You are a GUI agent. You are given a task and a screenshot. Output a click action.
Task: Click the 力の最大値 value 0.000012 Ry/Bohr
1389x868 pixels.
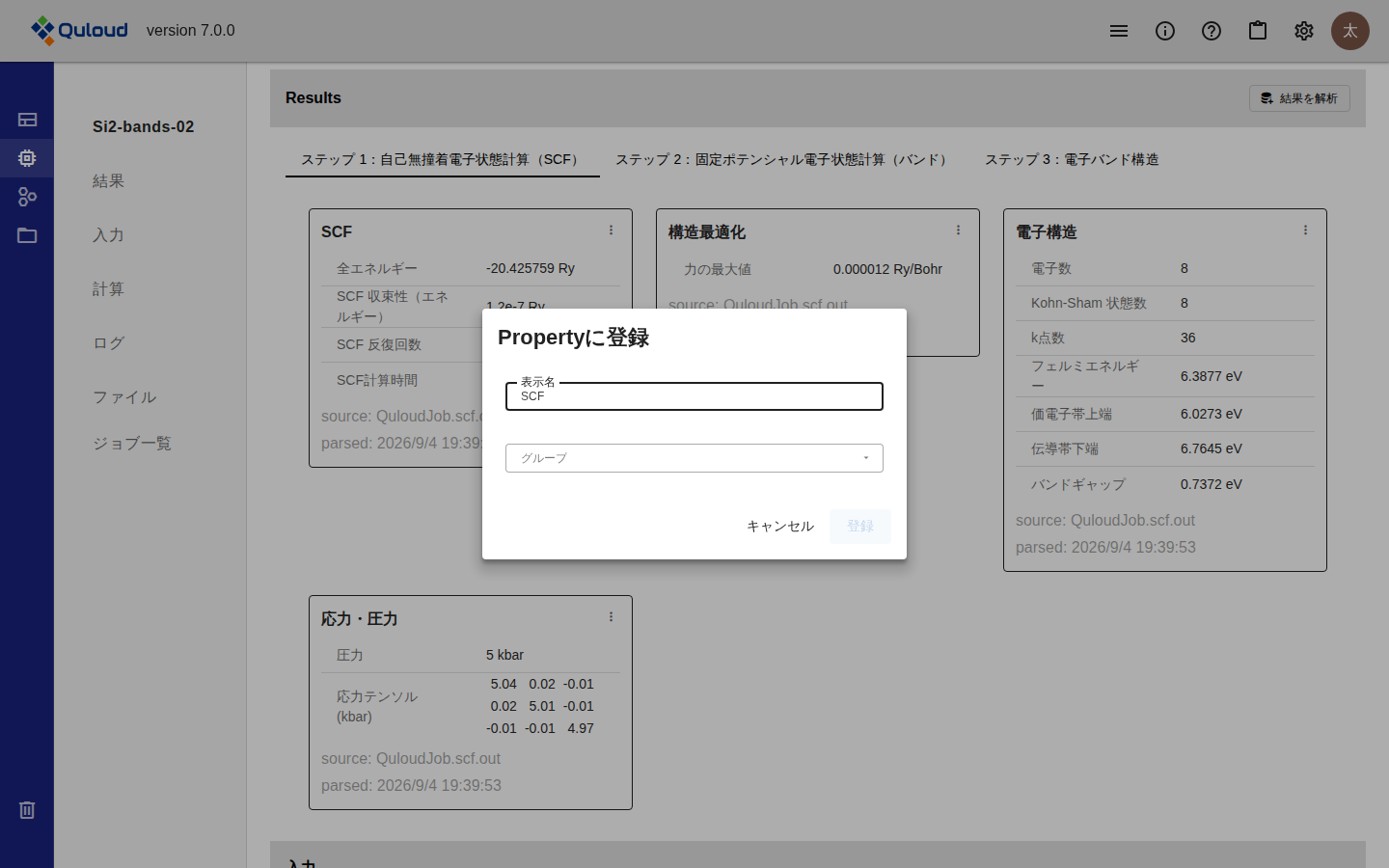[x=887, y=269]
